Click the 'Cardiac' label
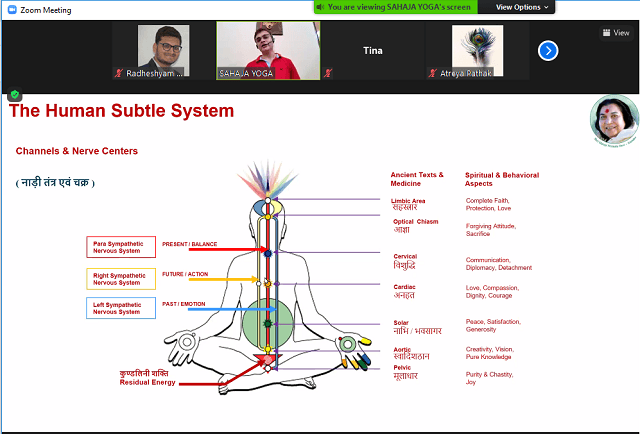Screen dimensions: 640x434 tap(404, 287)
